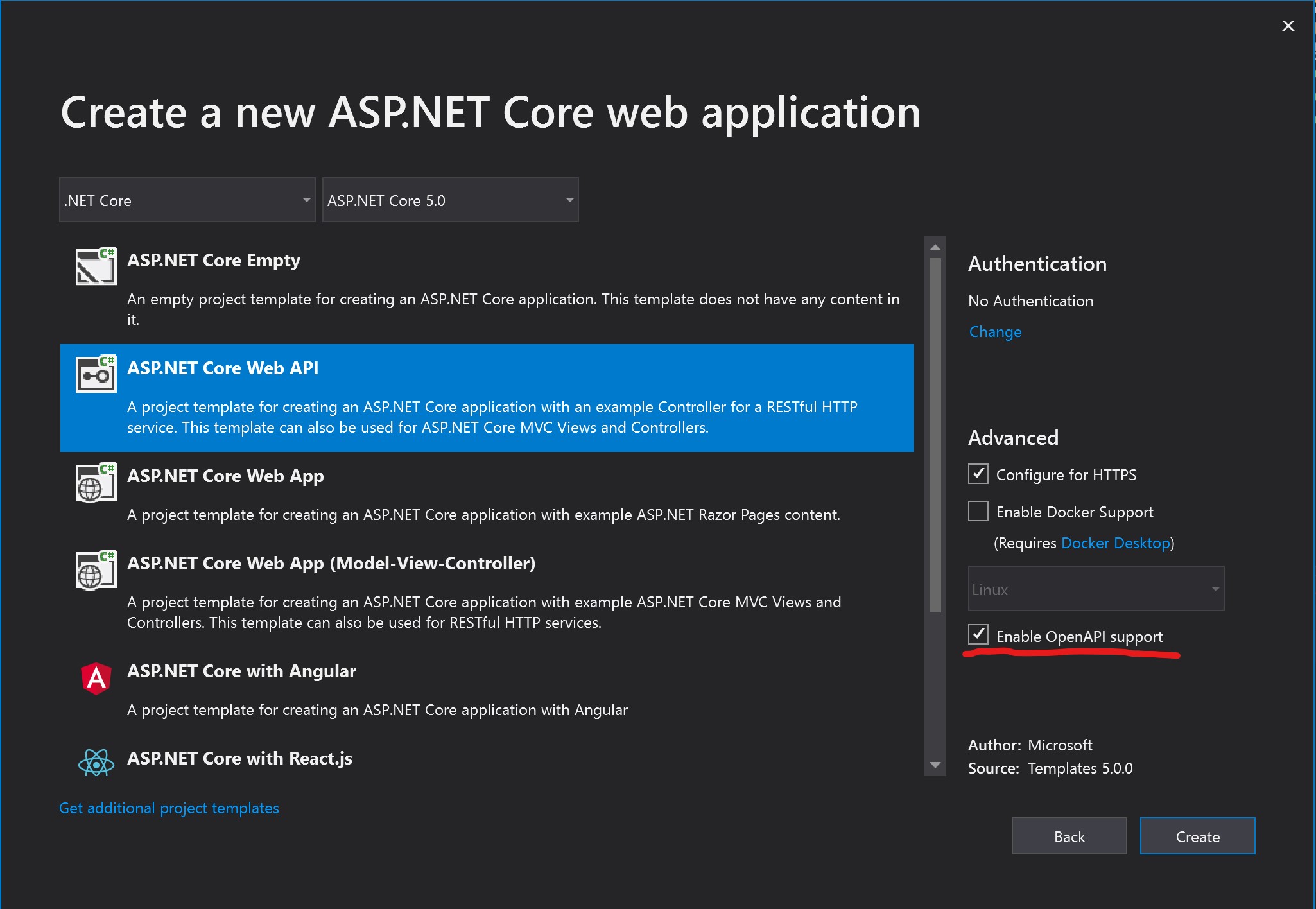Toggle the Configure for HTTPS checkbox
1316x909 pixels.
tap(979, 474)
